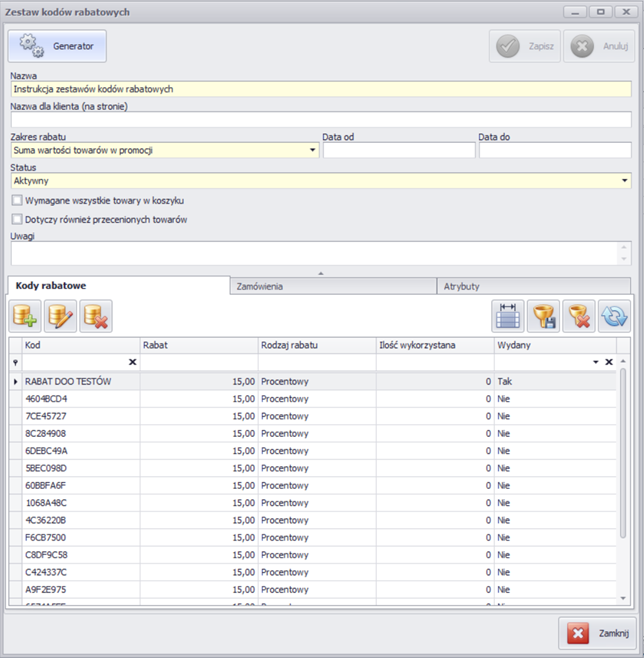Toggle Wymagane wszystkie towary w koszyku
The image size is (644, 658).
click(17, 200)
